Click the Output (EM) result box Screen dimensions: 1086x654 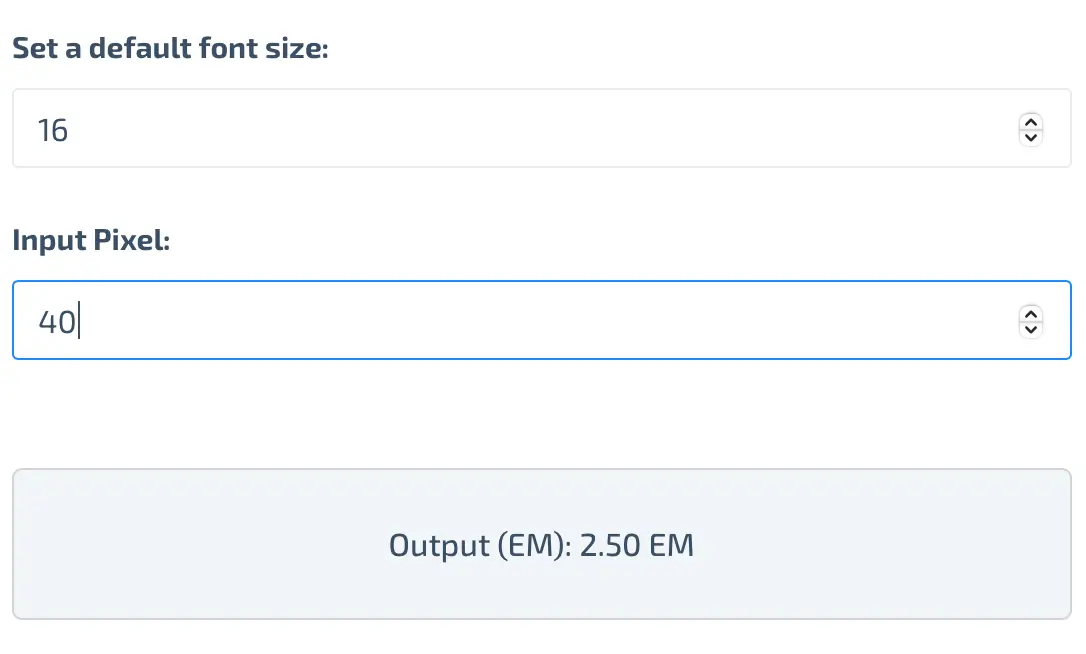pos(543,544)
